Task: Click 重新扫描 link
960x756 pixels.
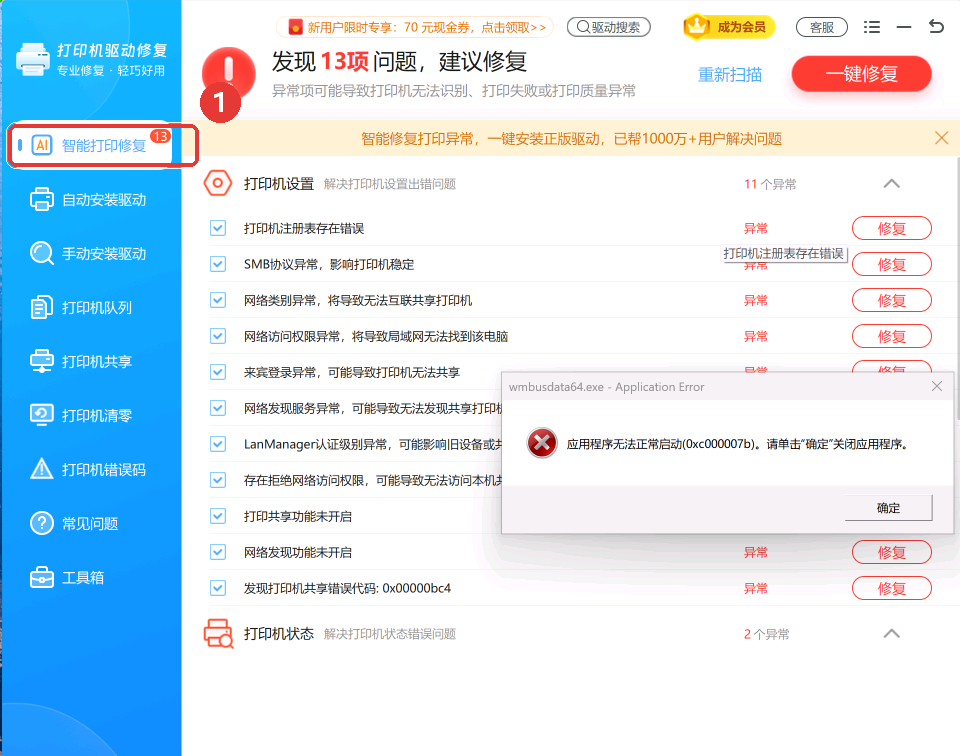Action: coord(730,75)
